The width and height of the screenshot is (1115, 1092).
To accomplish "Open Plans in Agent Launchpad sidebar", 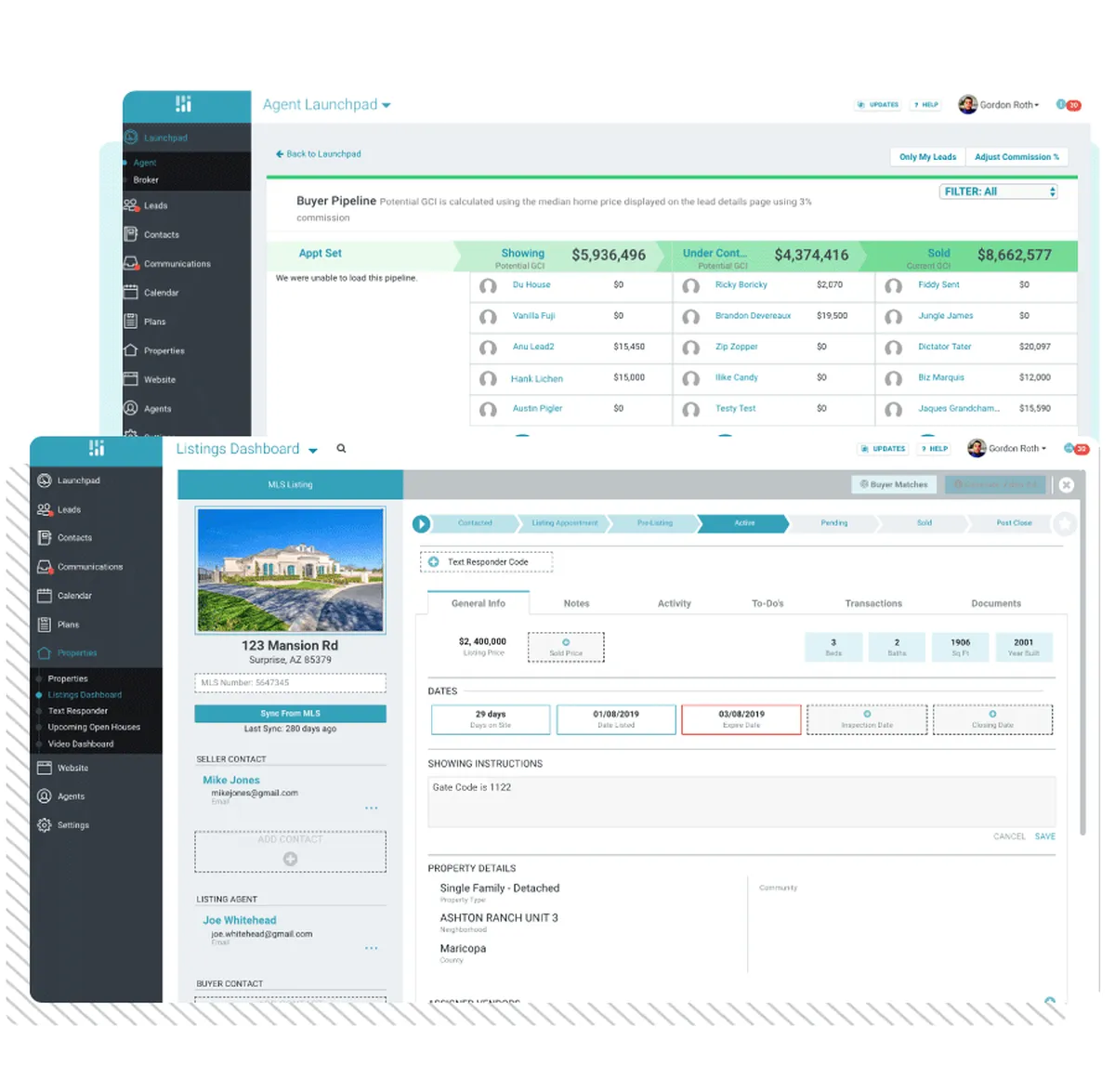I will click(x=154, y=322).
